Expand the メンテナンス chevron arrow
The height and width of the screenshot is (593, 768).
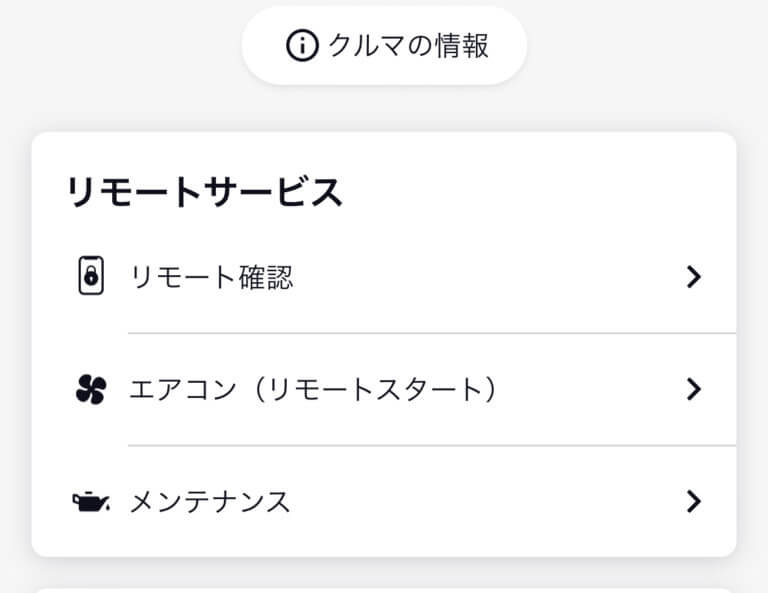point(694,501)
